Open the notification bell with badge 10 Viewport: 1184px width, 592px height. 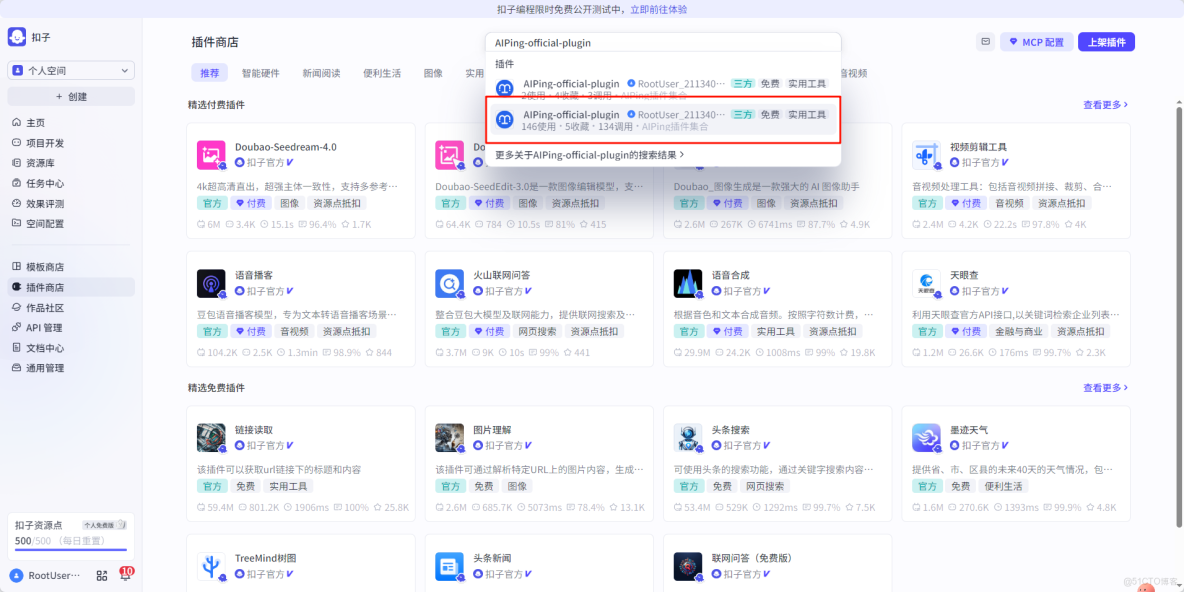125,575
